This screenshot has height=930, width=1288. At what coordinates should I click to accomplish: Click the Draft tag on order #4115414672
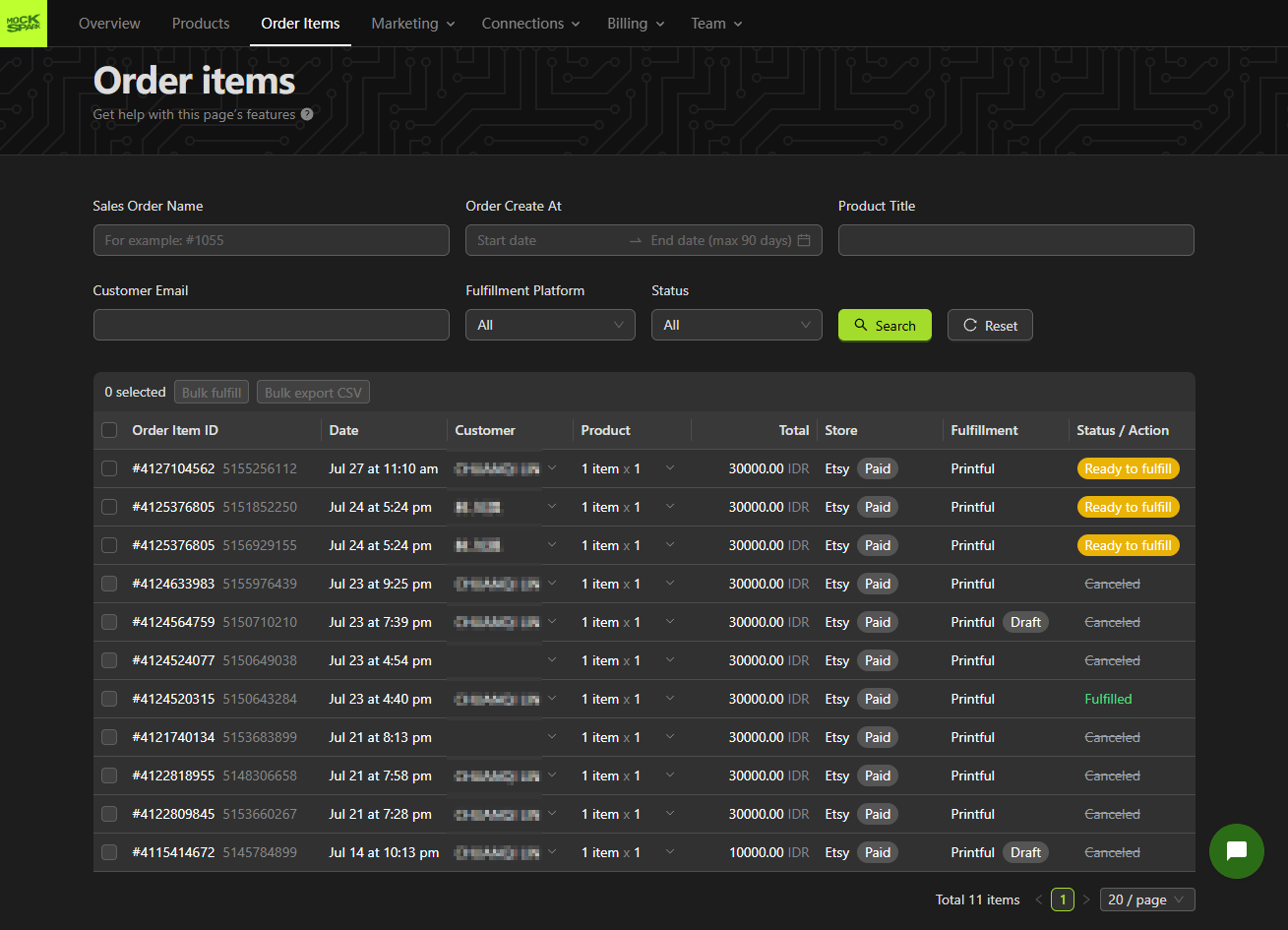(1025, 852)
